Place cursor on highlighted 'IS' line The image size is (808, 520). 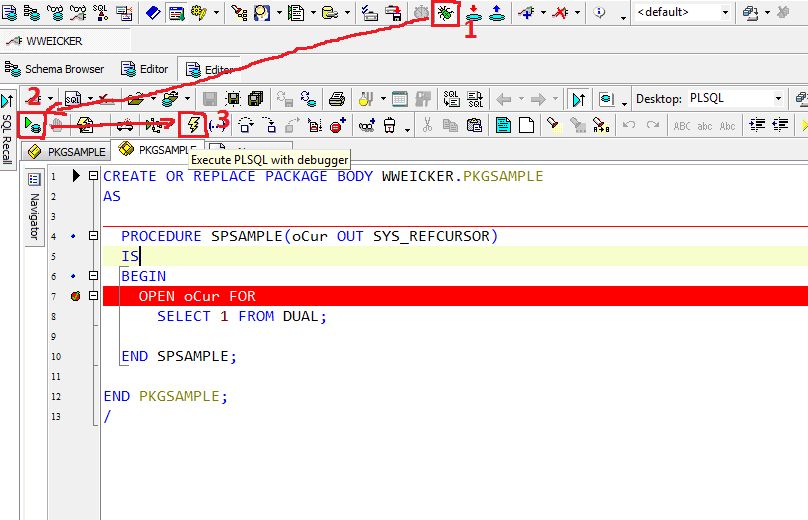pos(455,256)
